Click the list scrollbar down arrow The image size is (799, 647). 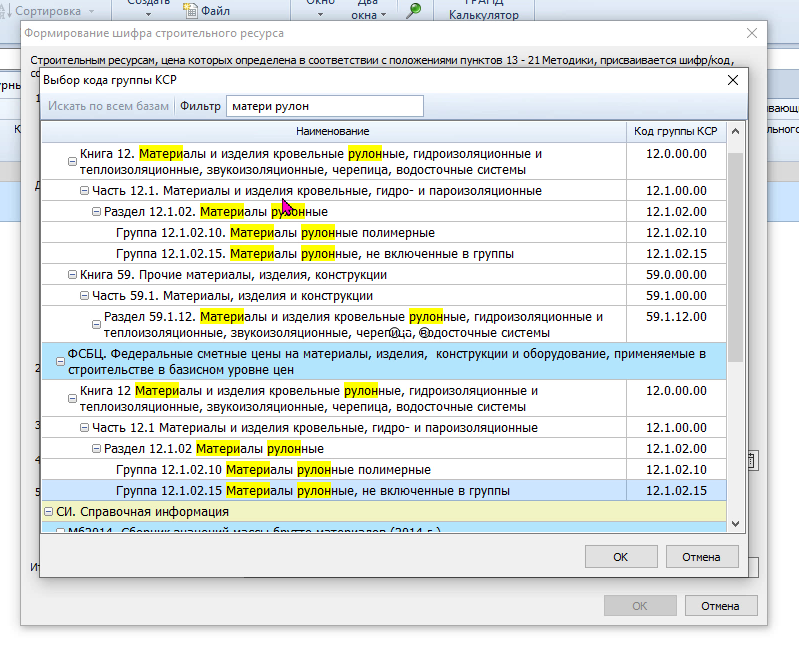(736, 523)
